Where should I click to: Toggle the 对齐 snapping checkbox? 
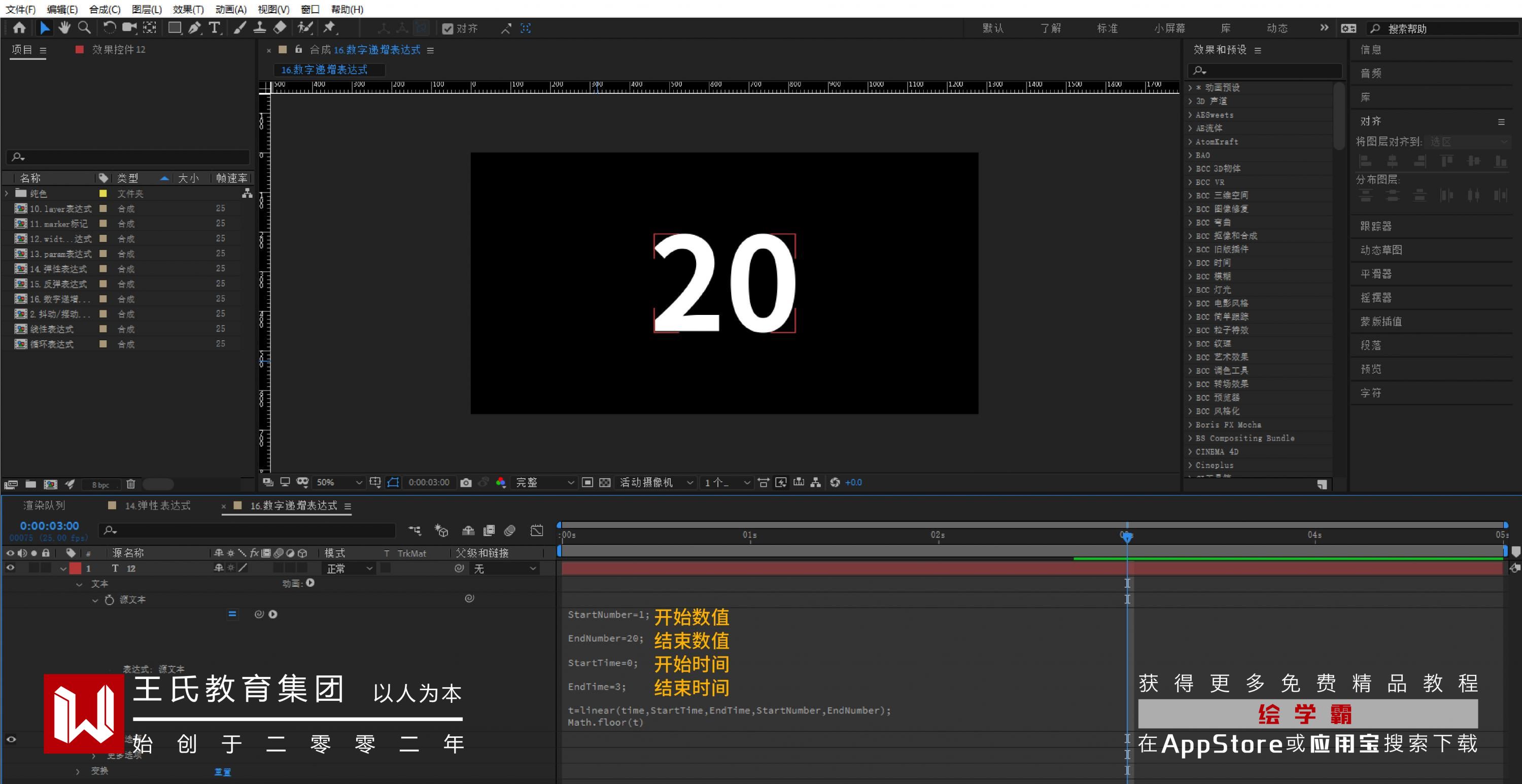point(447,28)
